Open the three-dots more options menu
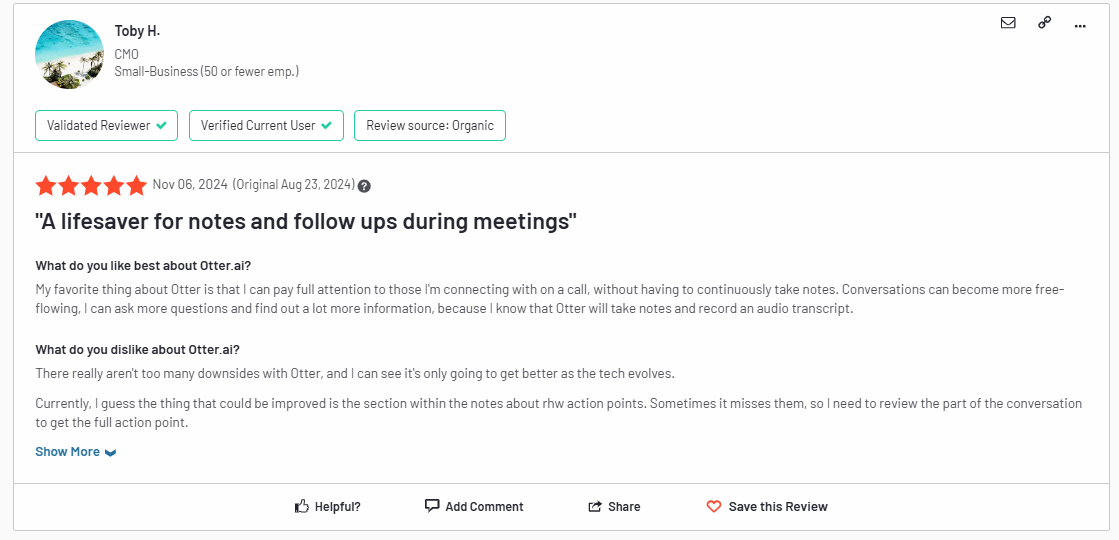 [1080, 26]
